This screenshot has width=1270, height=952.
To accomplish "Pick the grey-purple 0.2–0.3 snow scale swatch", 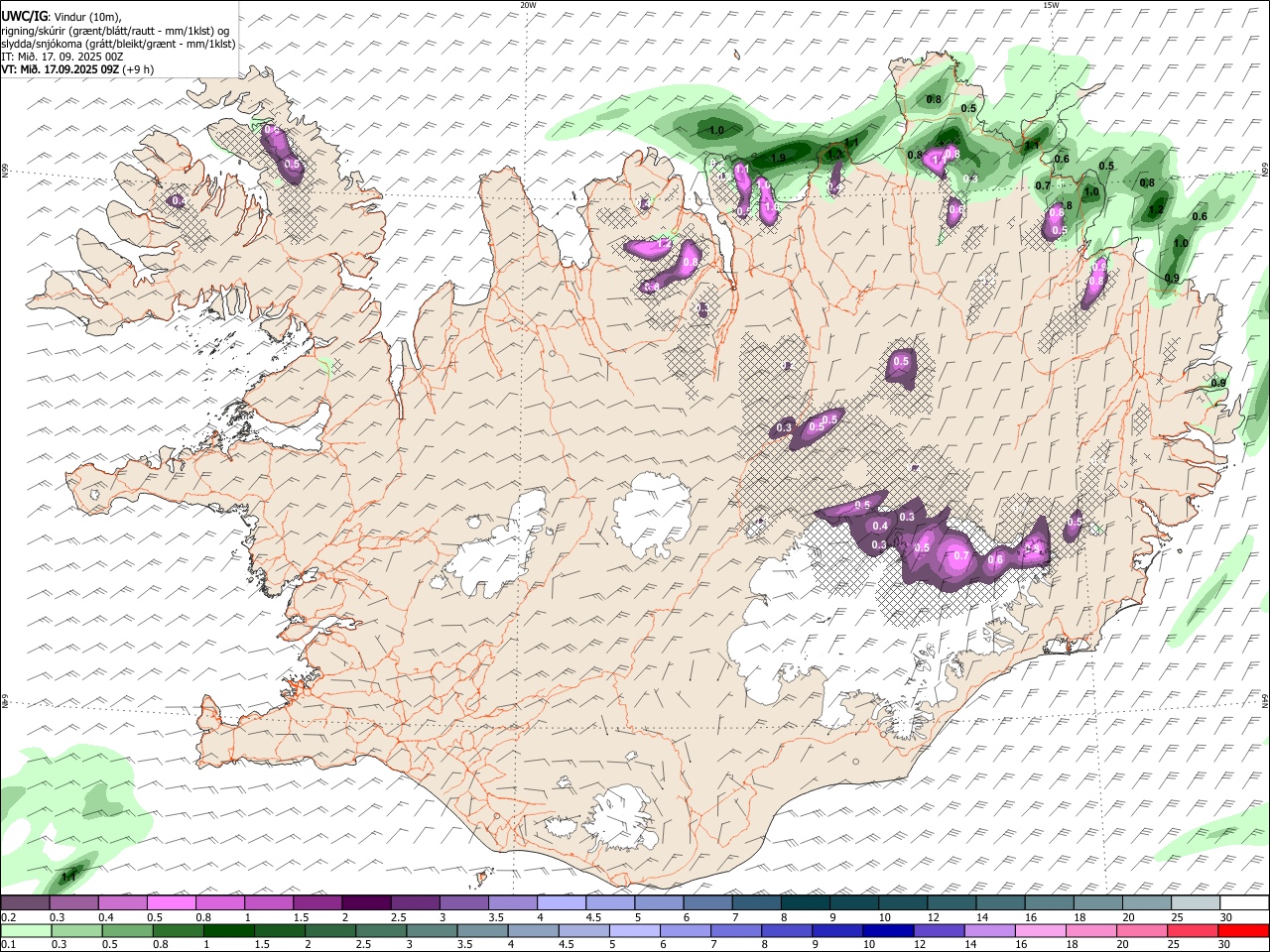I will pyautogui.click(x=25, y=903).
